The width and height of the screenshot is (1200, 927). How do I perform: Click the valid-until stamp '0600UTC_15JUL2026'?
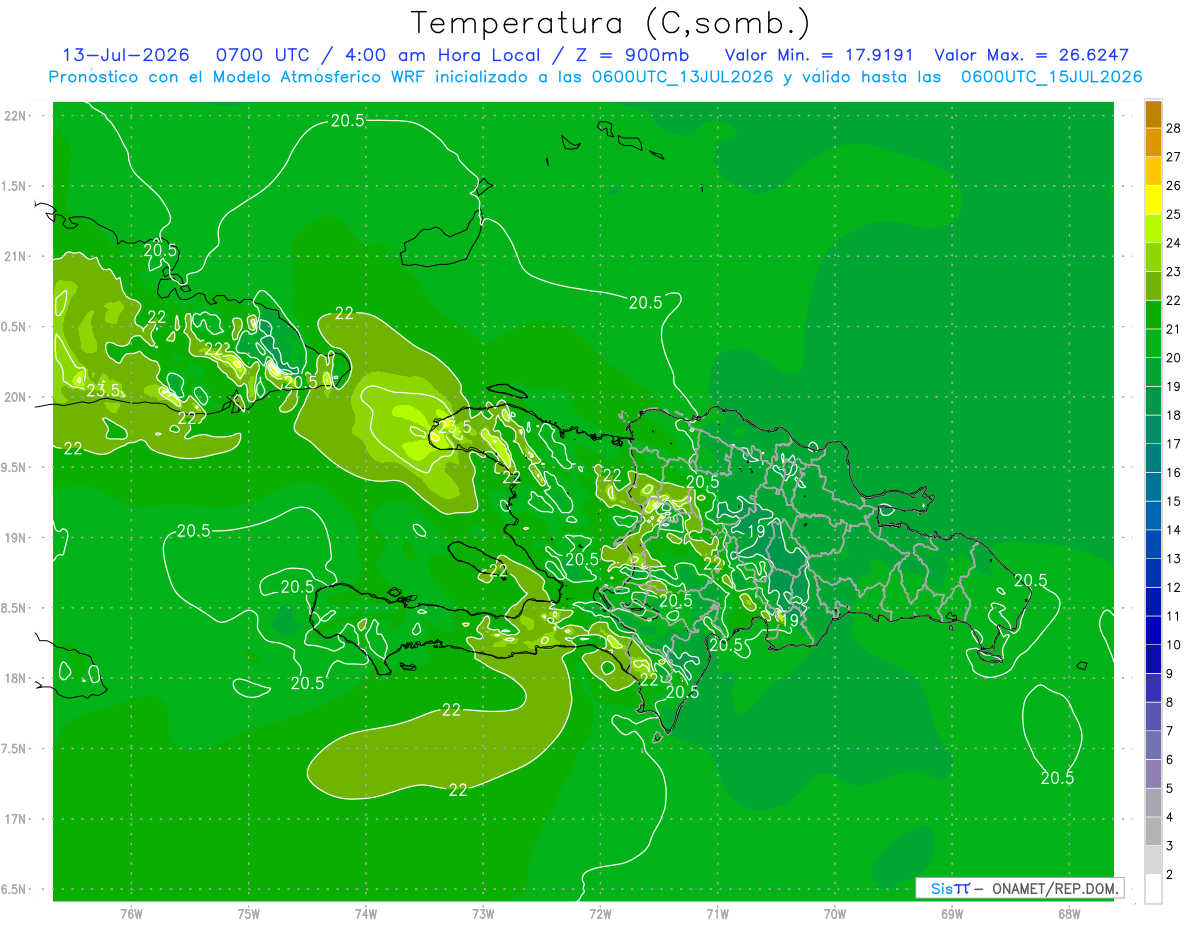pos(1051,77)
